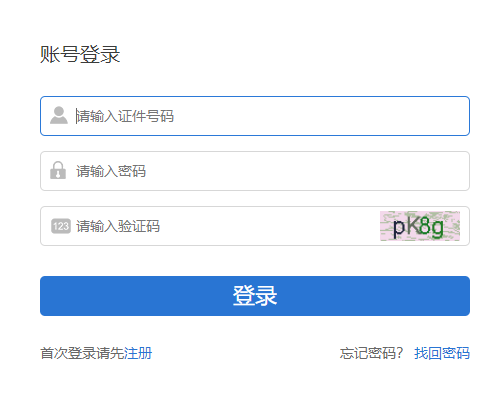Click the 请输入验证码 placeholder text
Viewport: 503px width, 405px height.
118,226
